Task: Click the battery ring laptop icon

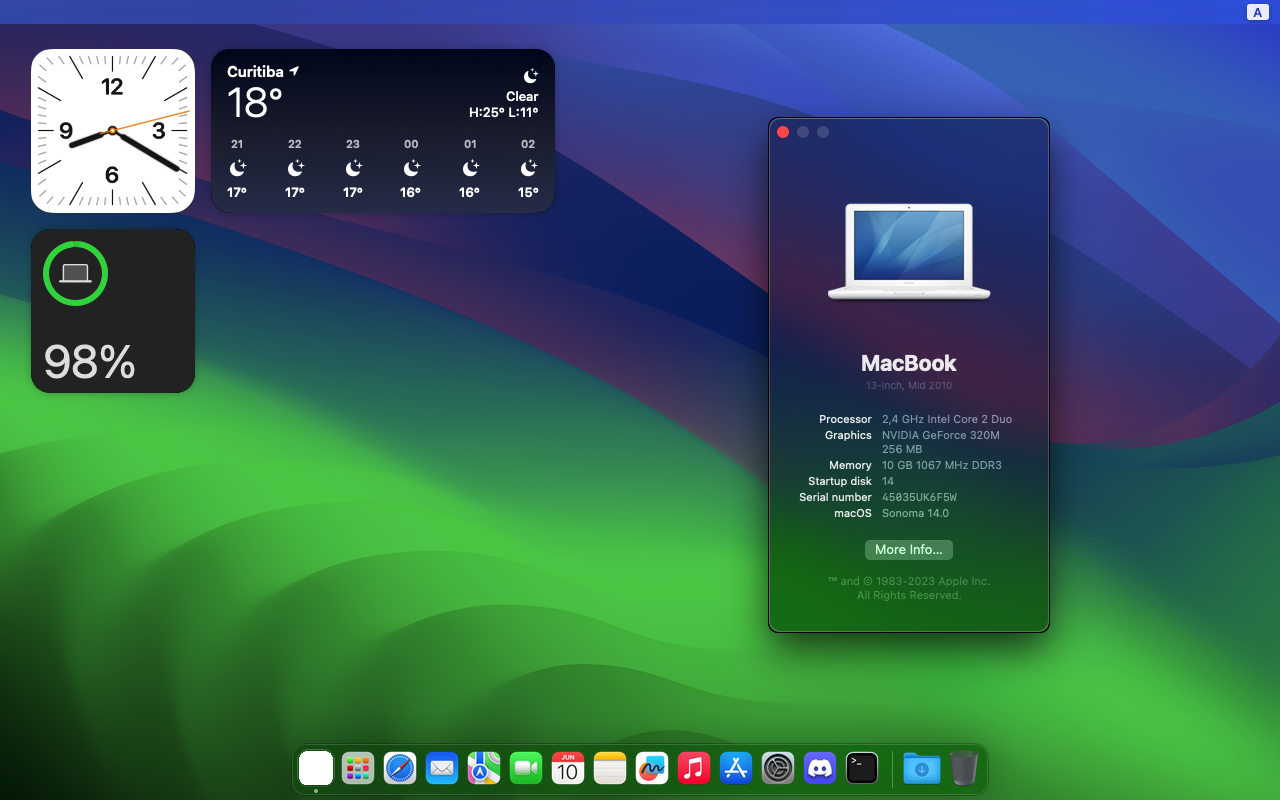Action: [76, 273]
